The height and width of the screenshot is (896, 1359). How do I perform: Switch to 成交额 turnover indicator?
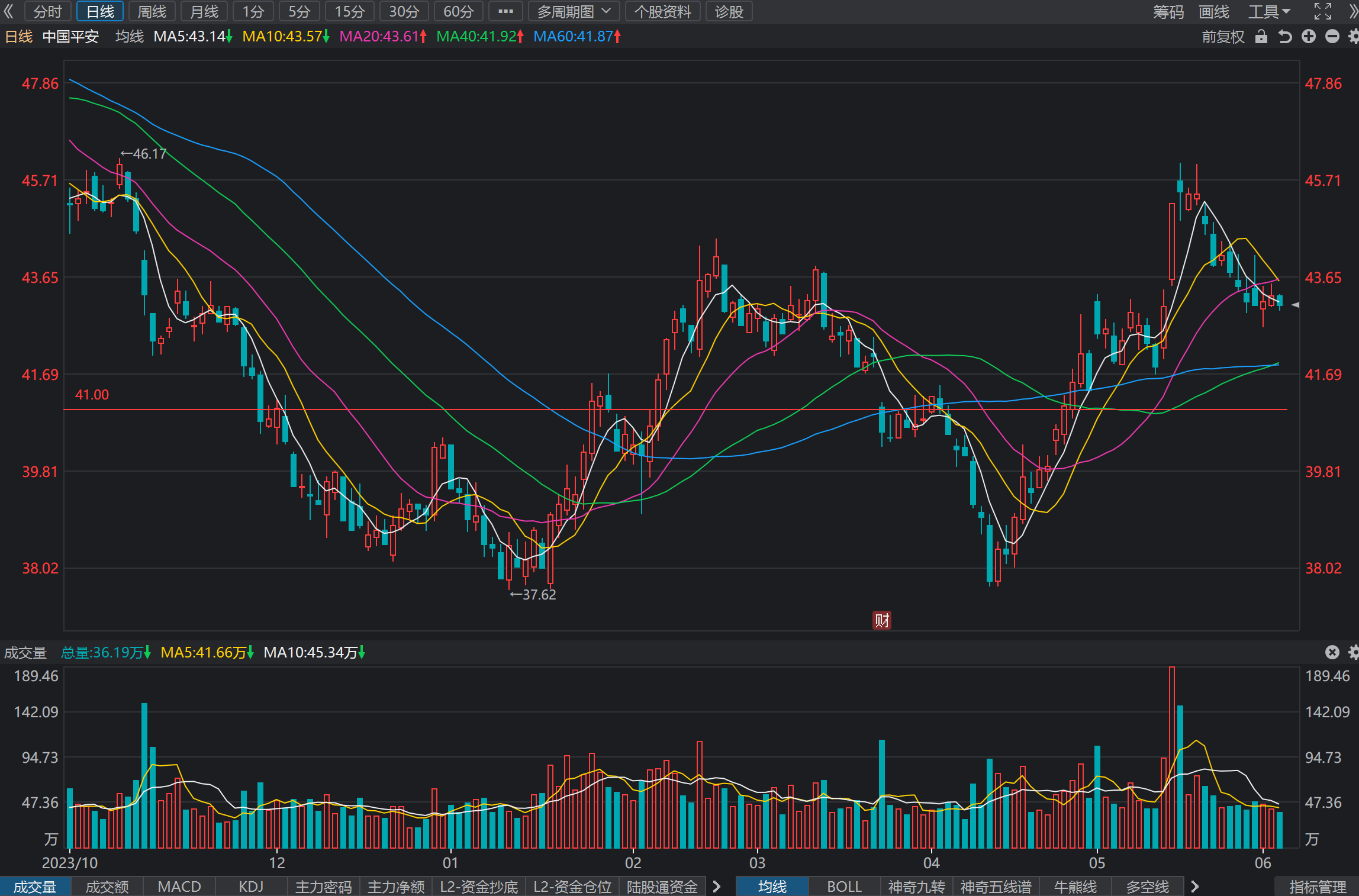(107, 887)
